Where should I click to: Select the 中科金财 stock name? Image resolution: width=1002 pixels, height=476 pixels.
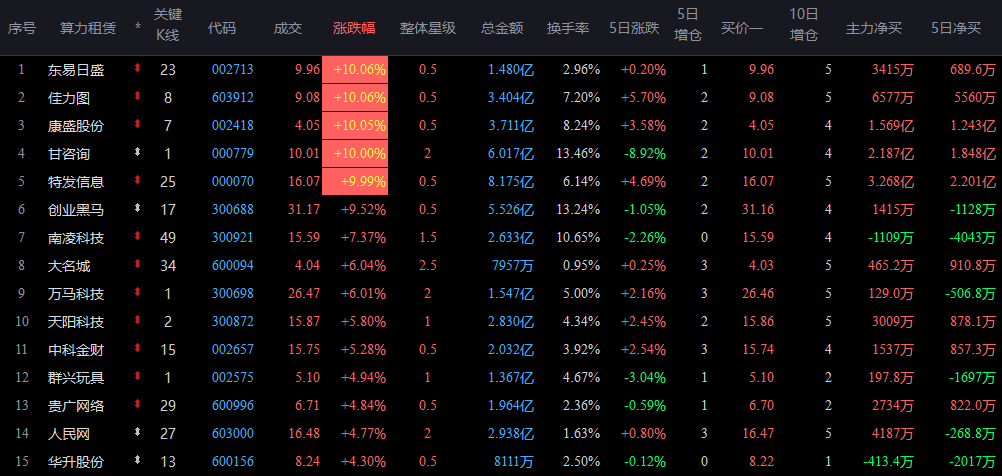[75, 349]
